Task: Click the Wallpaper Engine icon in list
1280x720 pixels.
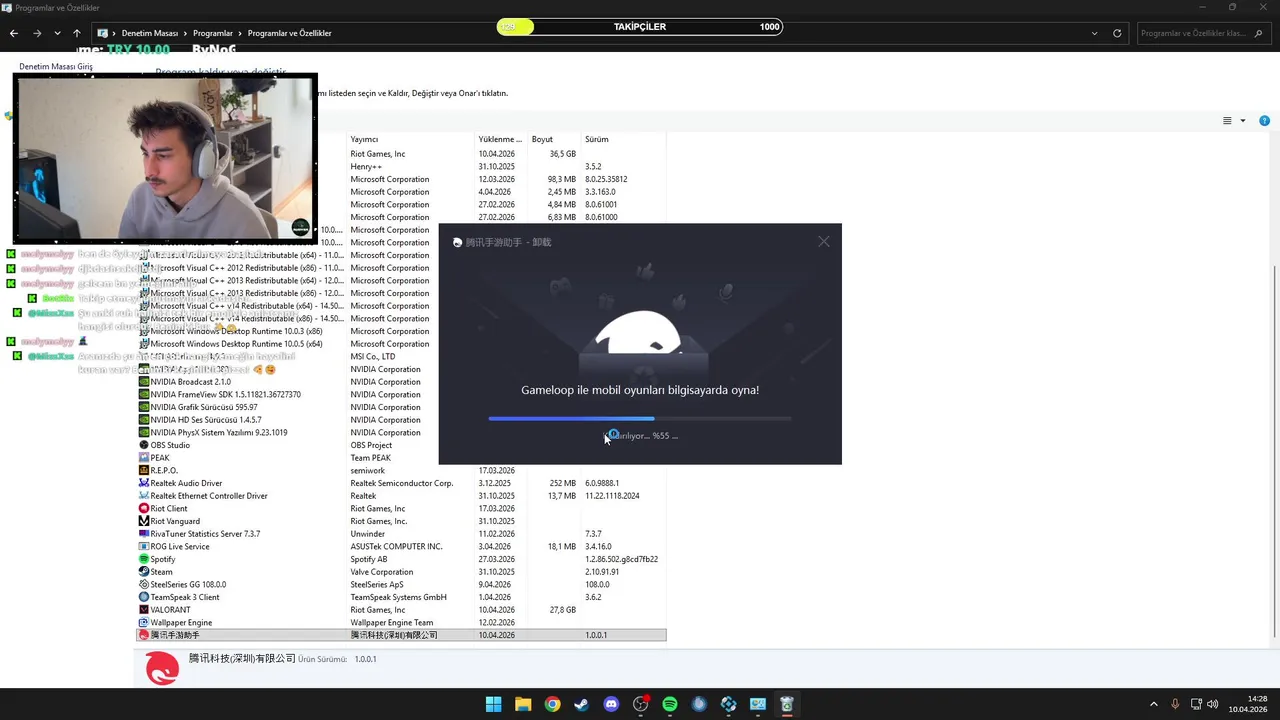Action: pos(144,622)
